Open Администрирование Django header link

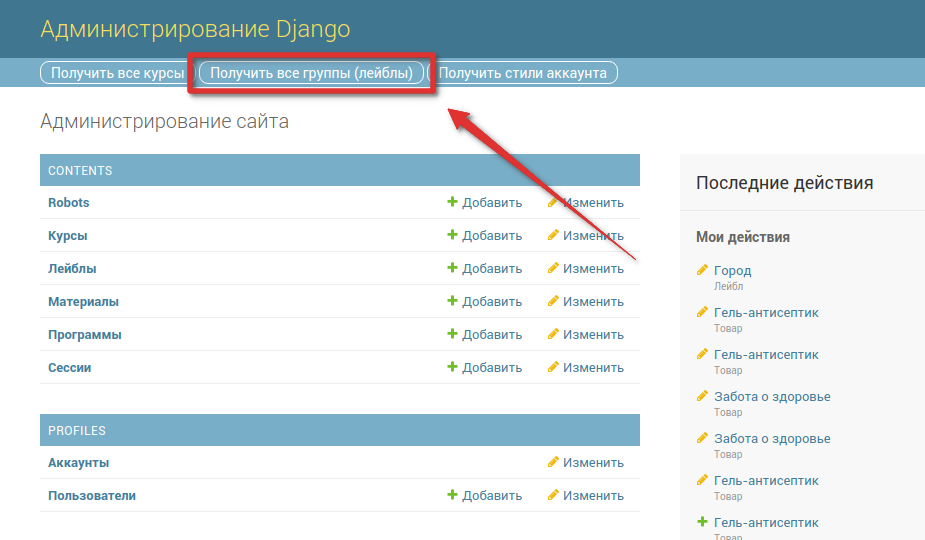click(195, 29)
